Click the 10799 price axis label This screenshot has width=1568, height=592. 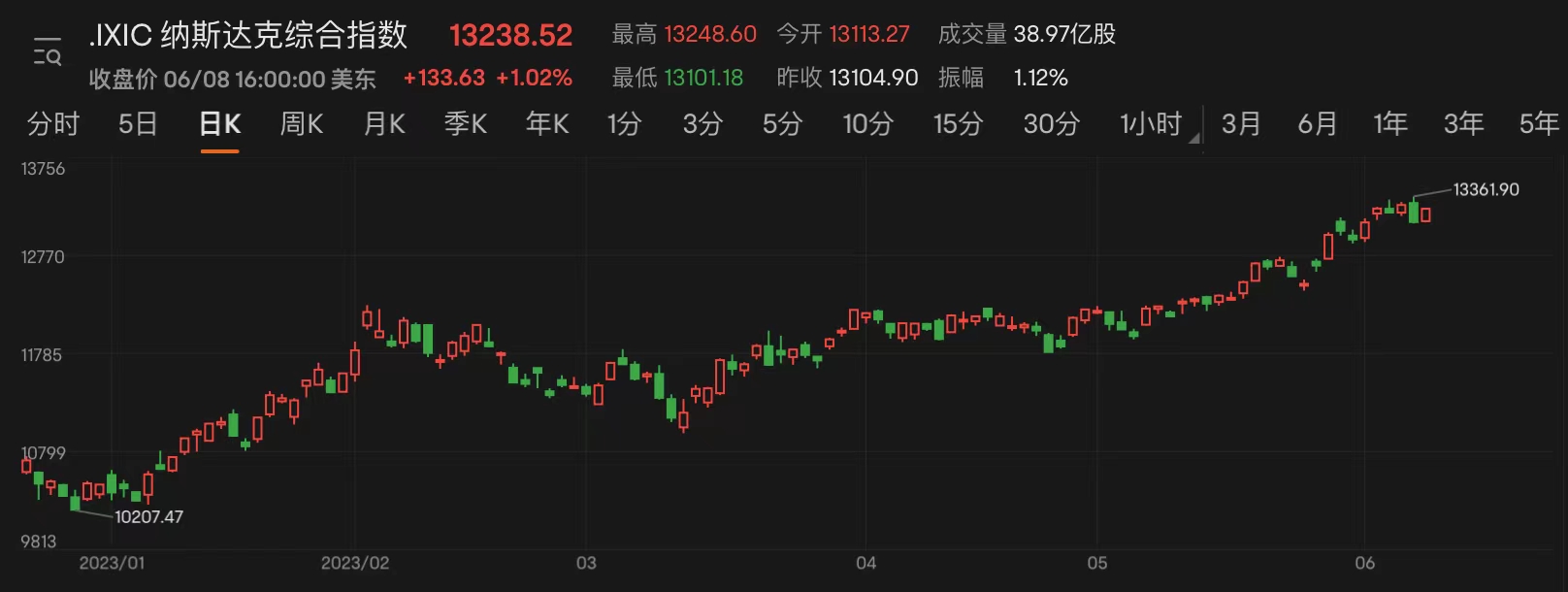click(43, 453)
